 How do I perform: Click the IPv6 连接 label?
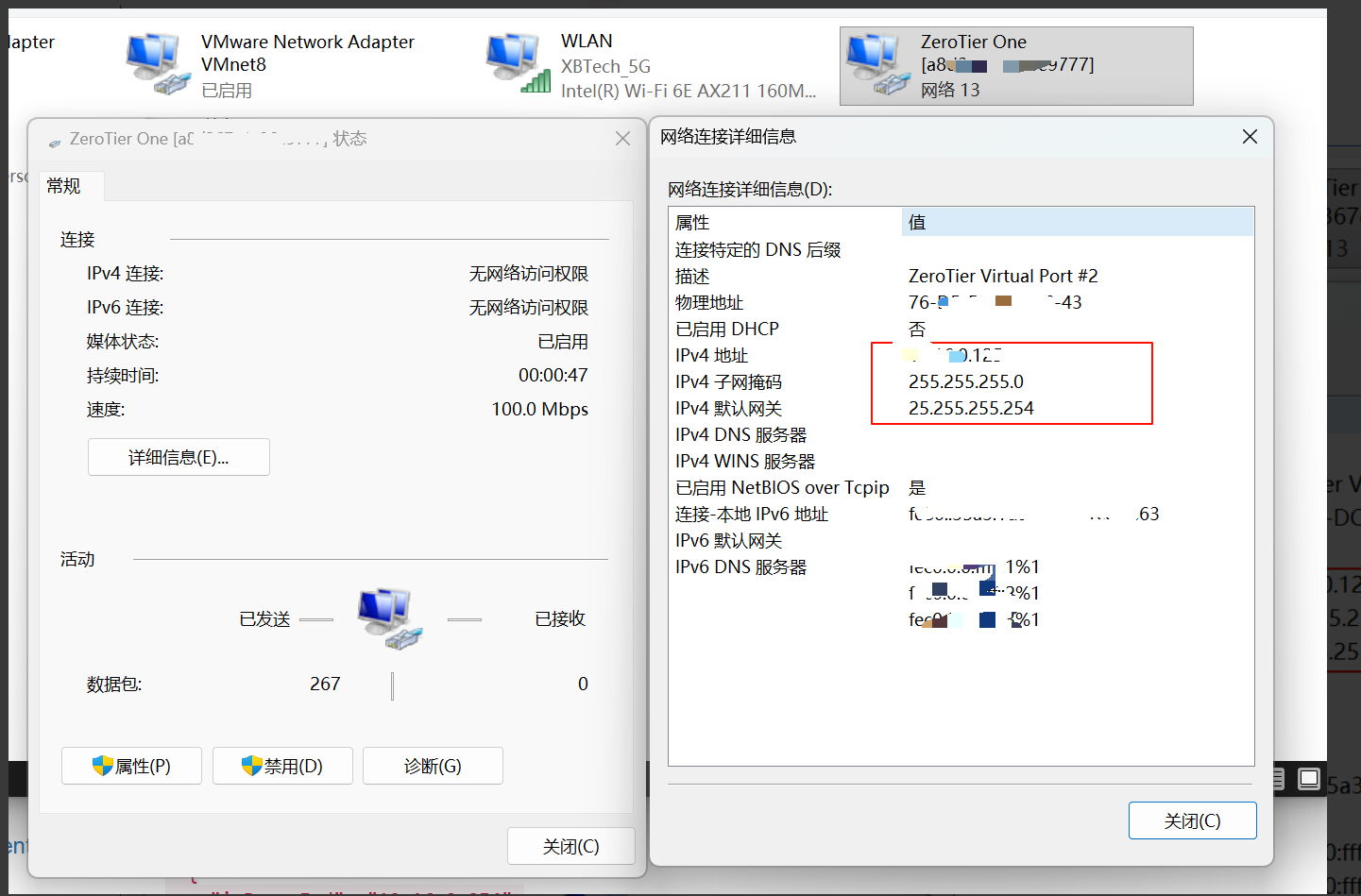(x=126, y=308)
